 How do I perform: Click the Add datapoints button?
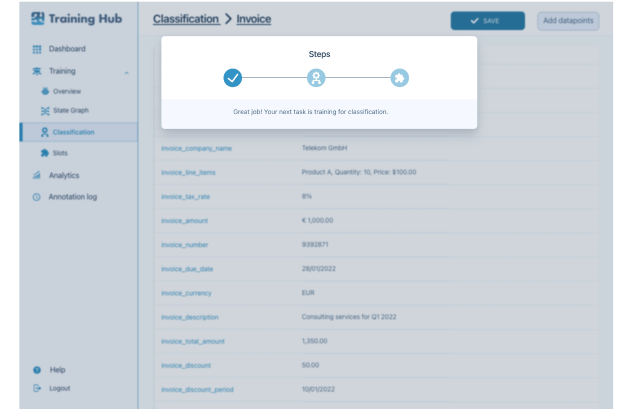[568, 20]
